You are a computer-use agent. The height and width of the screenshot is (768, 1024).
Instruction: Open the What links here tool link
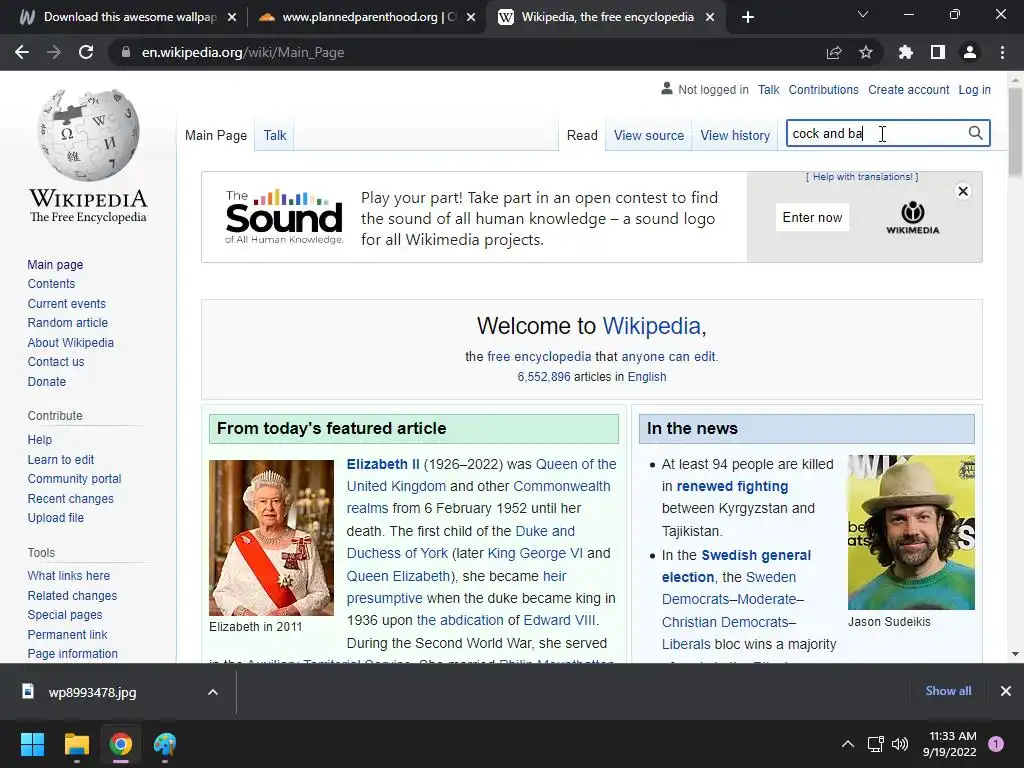click(x=69, y=575)
